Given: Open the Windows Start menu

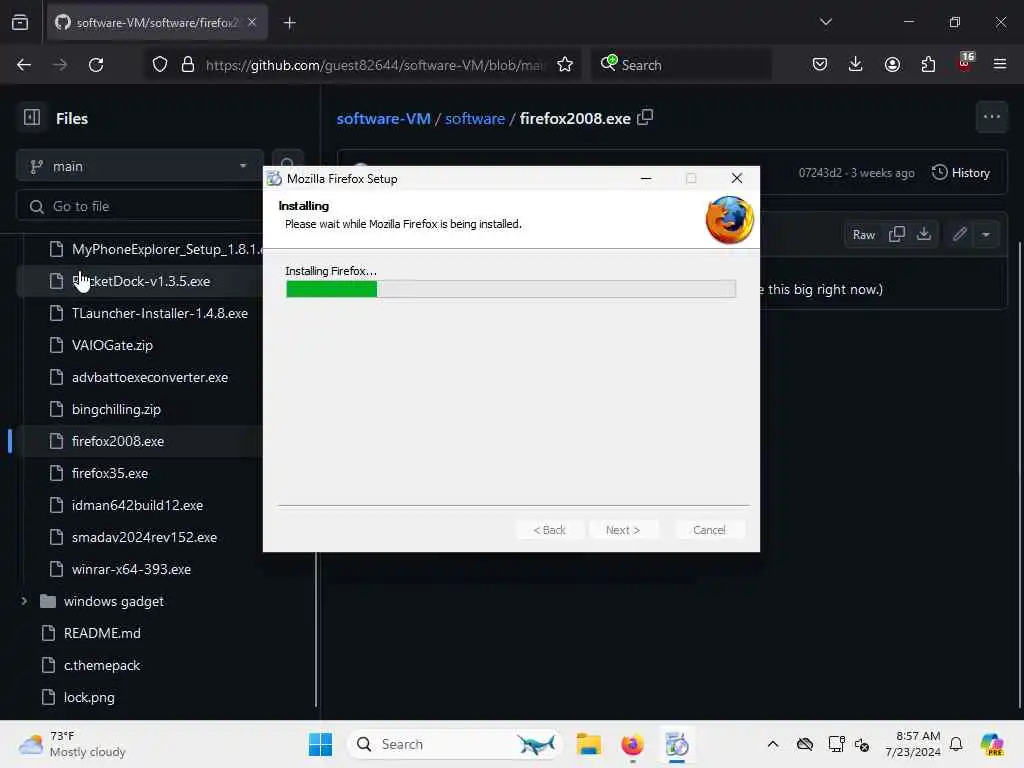Looking at the screenshot, I should tap(320, 744).
